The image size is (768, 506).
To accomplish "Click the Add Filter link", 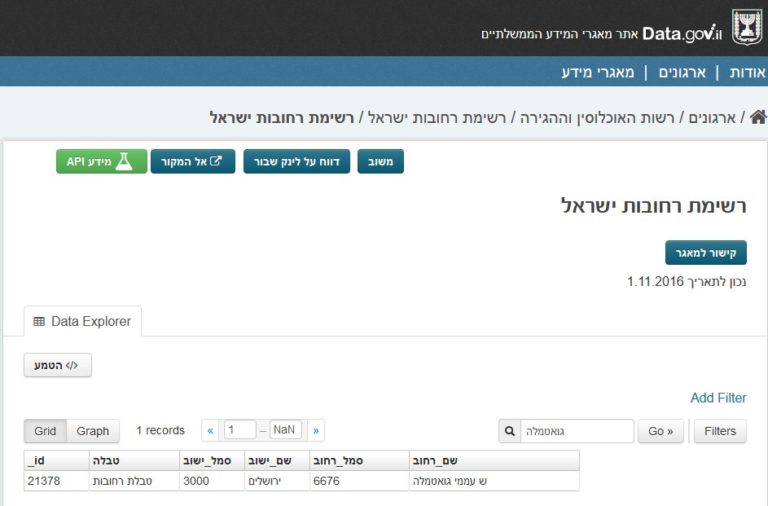I will point(718,398).
